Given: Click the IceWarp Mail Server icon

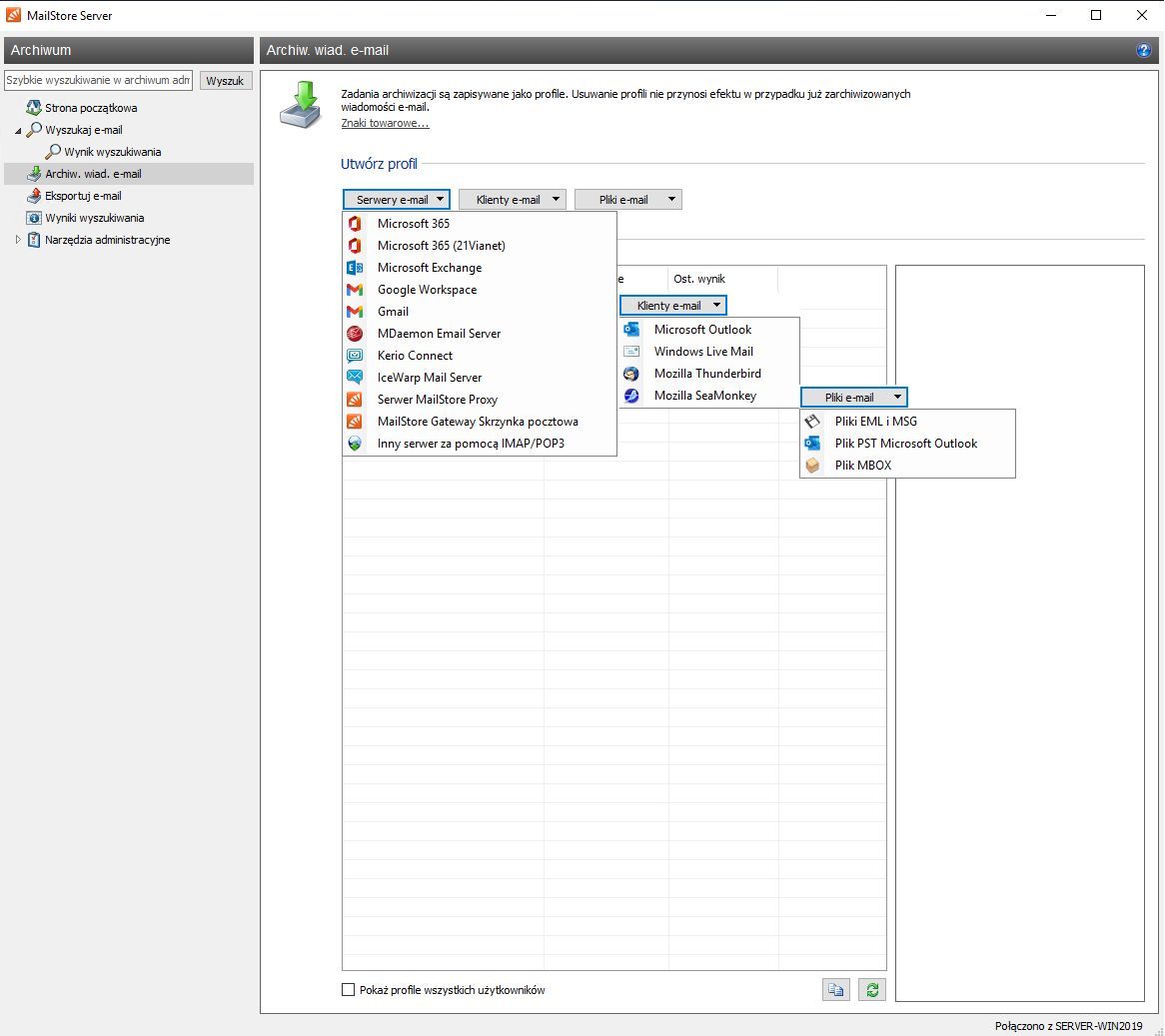Looking at the screenshot, I should click(x=355, y=378).
